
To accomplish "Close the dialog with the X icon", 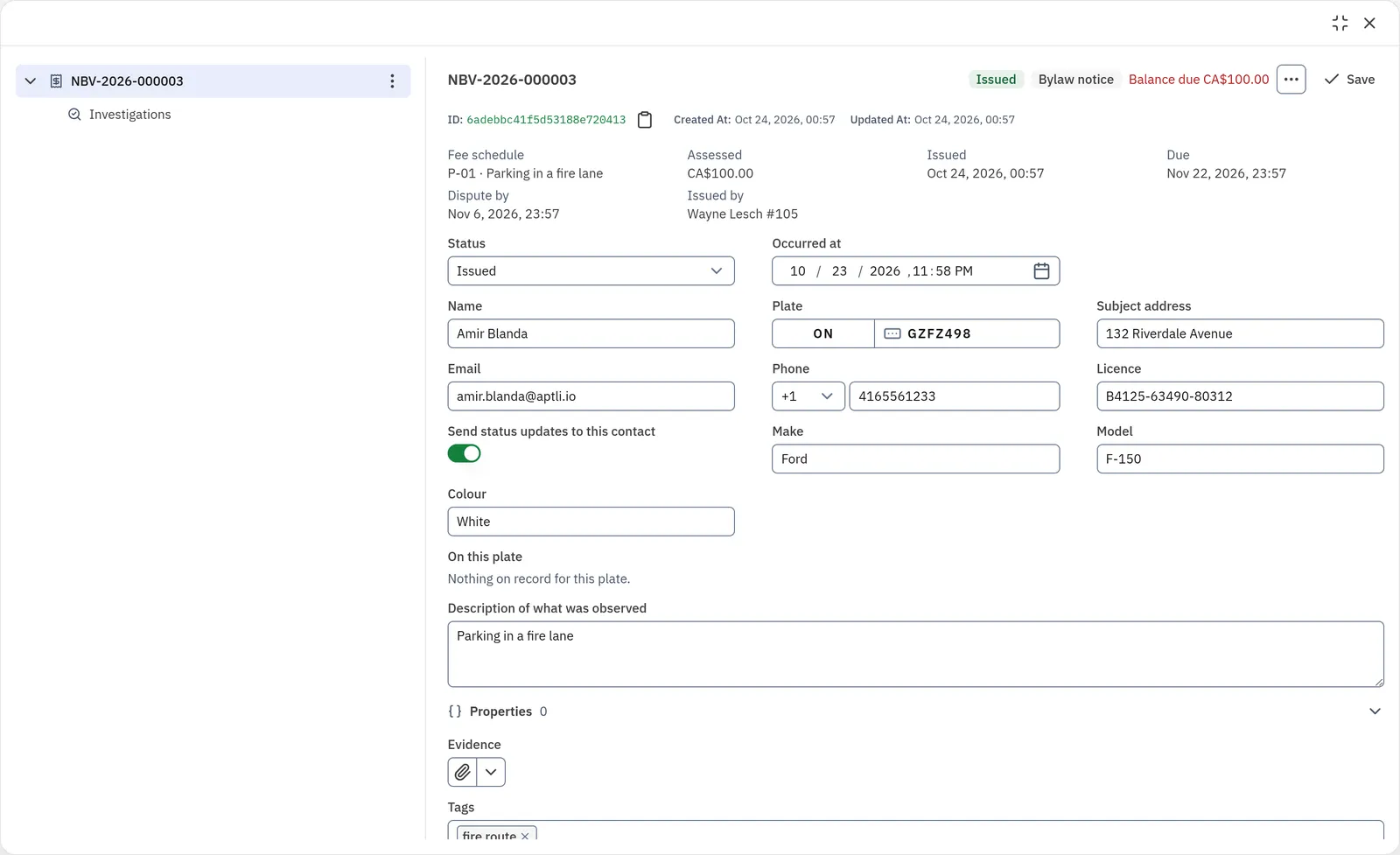I will pyautogui.click(x=1369, y=24).
